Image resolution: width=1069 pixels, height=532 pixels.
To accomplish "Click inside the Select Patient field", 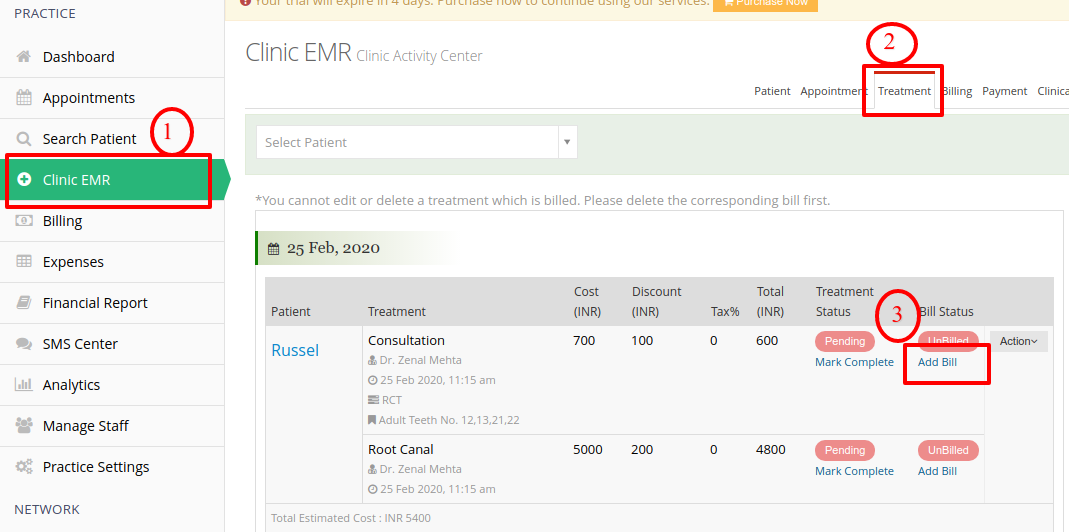I will (407, 142).
